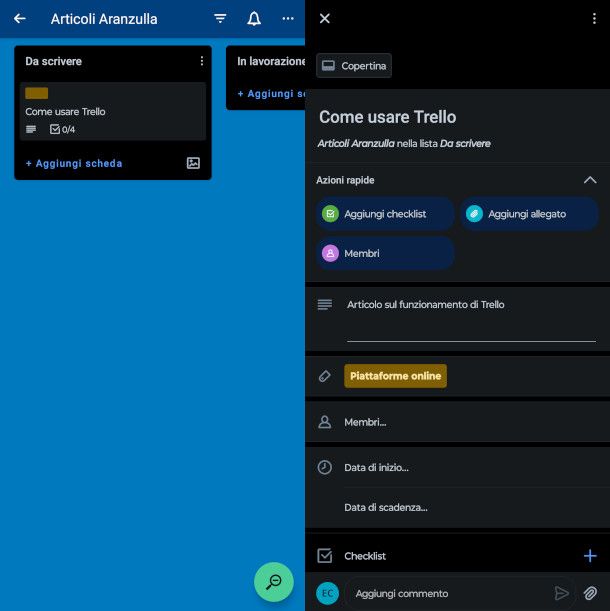
Task: Click the label tag icon
Action: (x=325, y=376)
